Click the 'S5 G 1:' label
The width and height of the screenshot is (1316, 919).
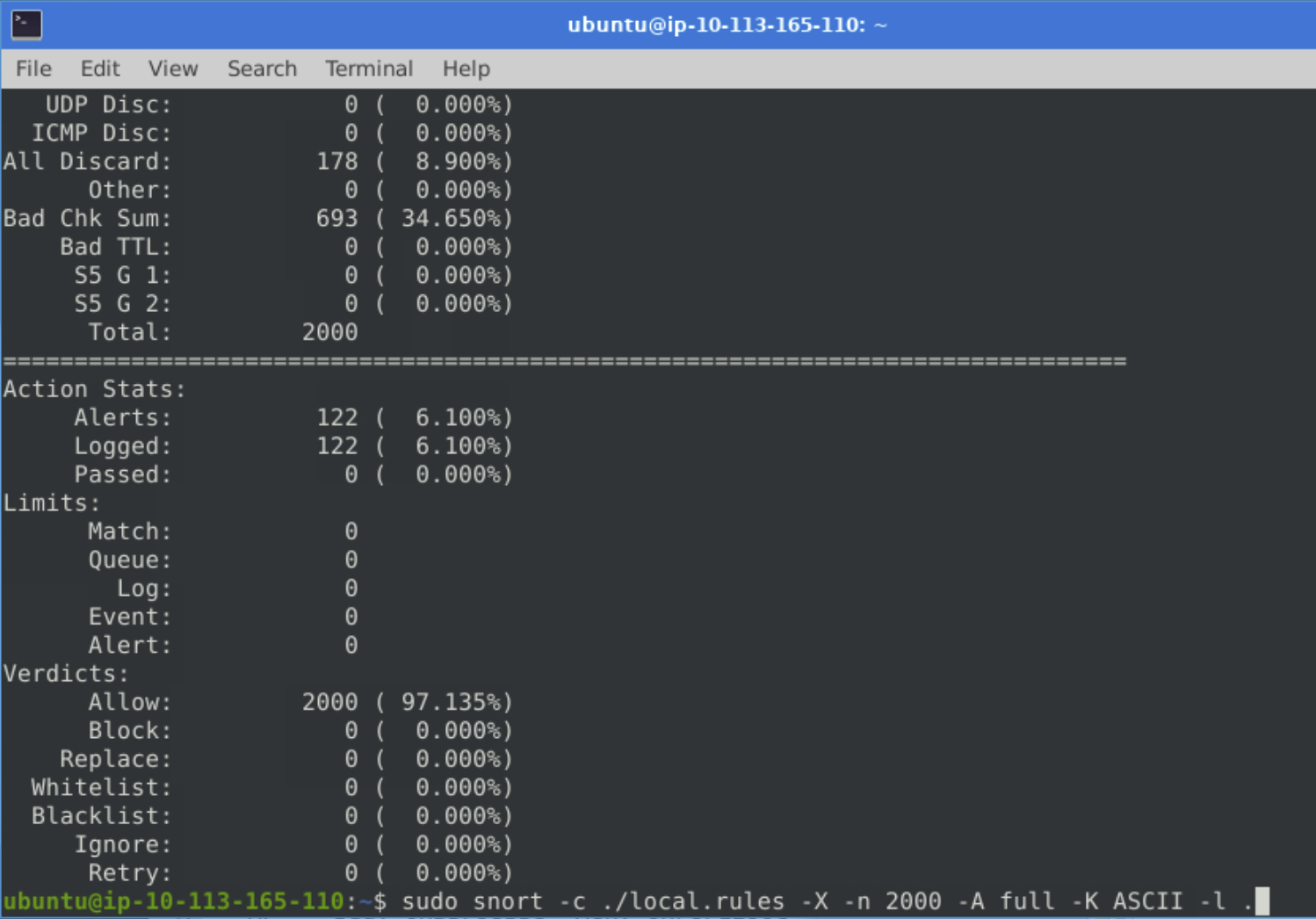[123, 275]
